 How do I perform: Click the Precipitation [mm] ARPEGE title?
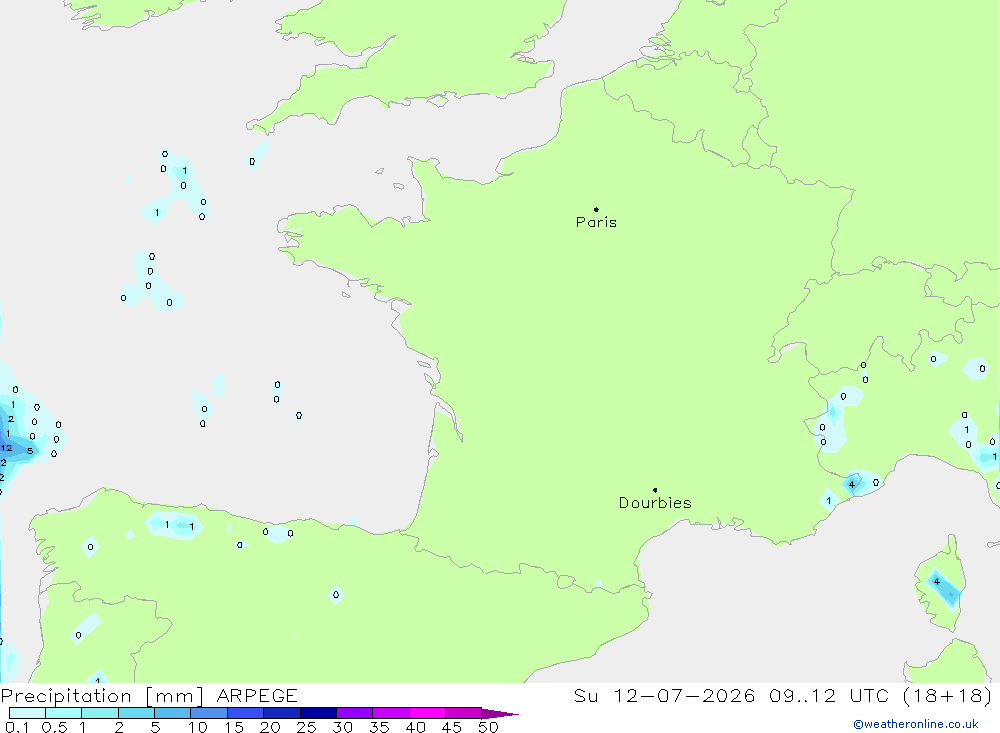coord(149,695)
